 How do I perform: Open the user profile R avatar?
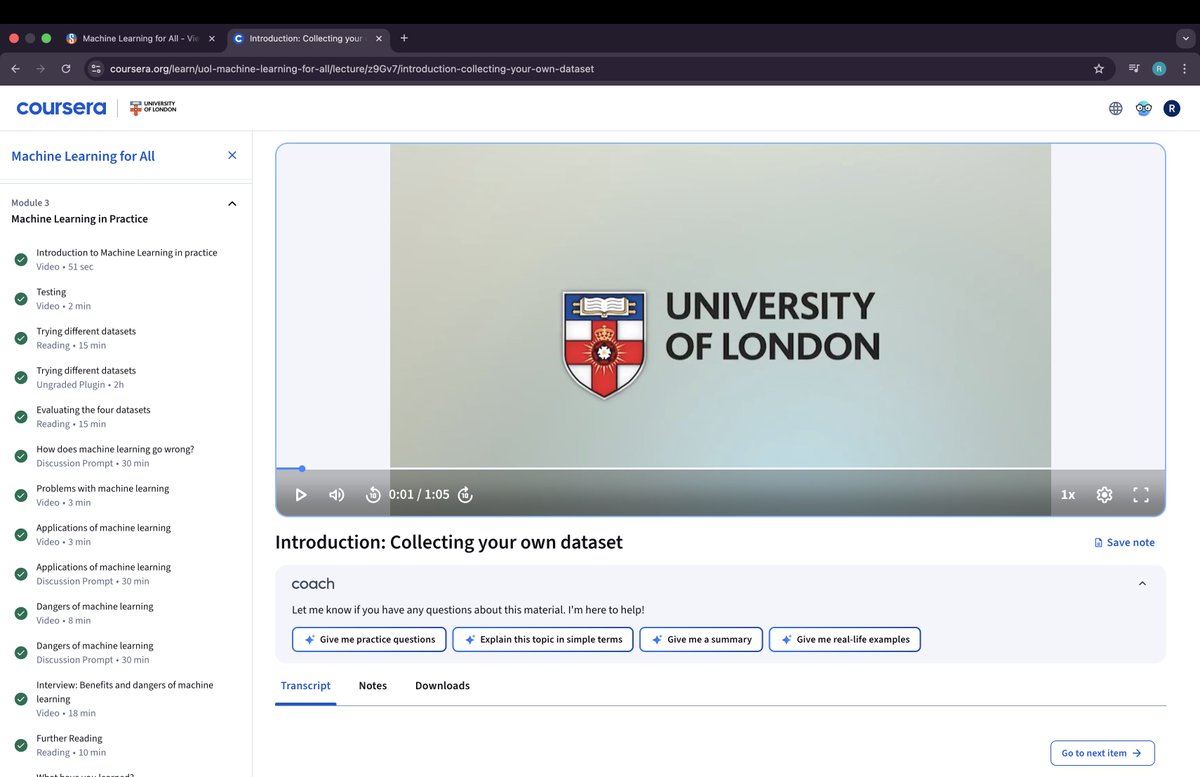(x=1172, y=108)
